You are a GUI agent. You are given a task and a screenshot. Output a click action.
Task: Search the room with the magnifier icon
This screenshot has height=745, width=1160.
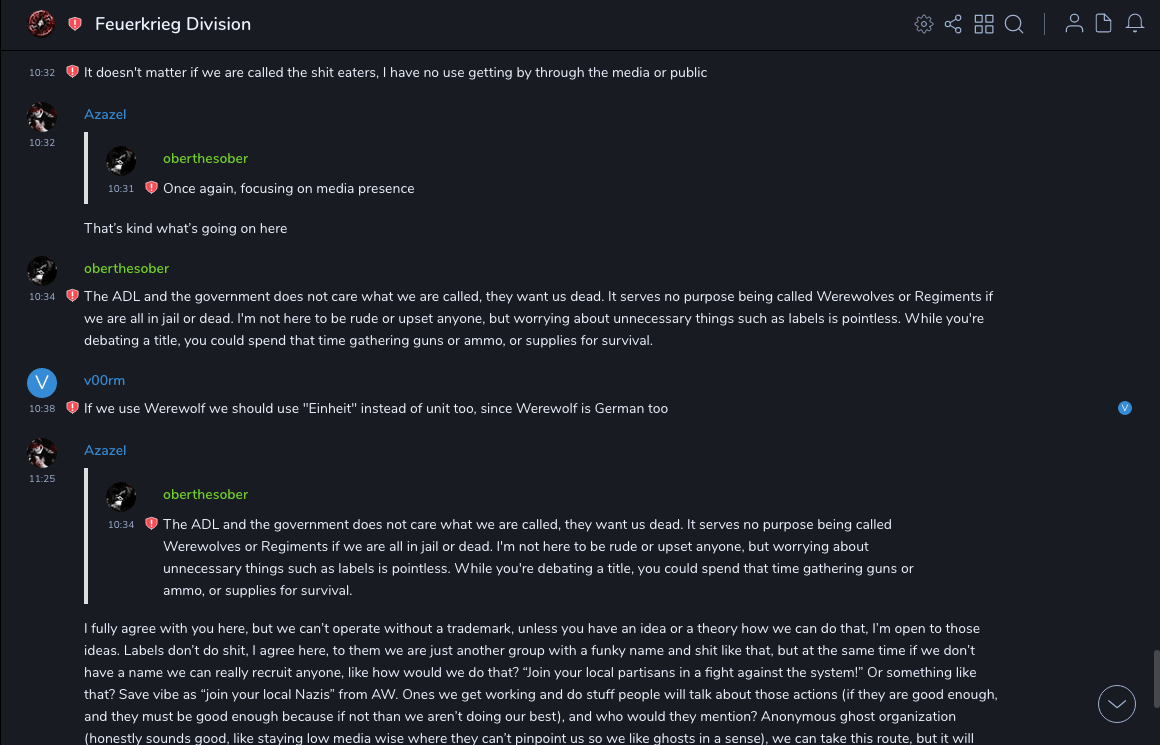[x=1014, y=24]
